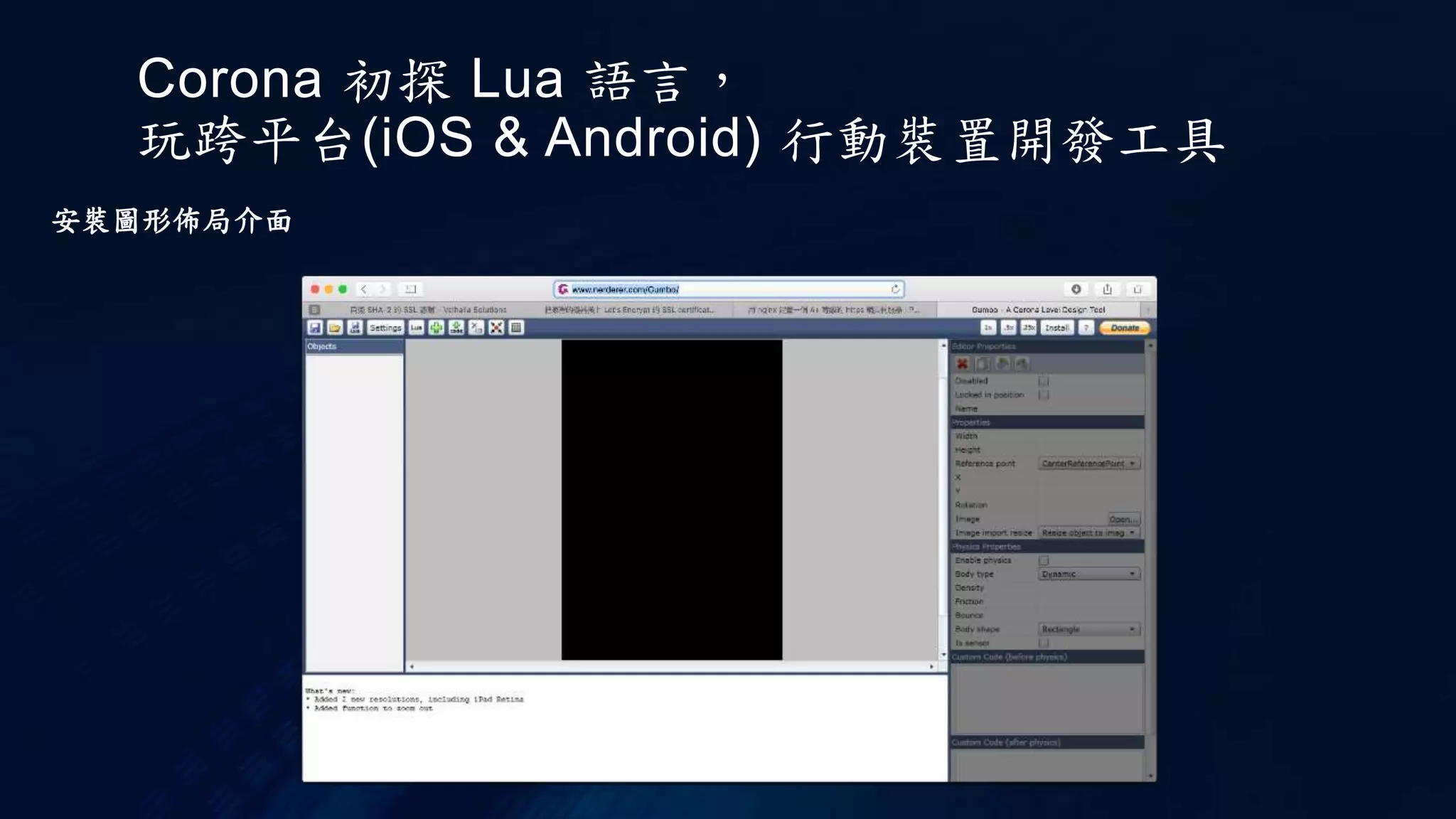Image resolution: width=1456 pixels, height=819 pixels.
Task: Click the browser show-tabs icon
Action: 1137,289
